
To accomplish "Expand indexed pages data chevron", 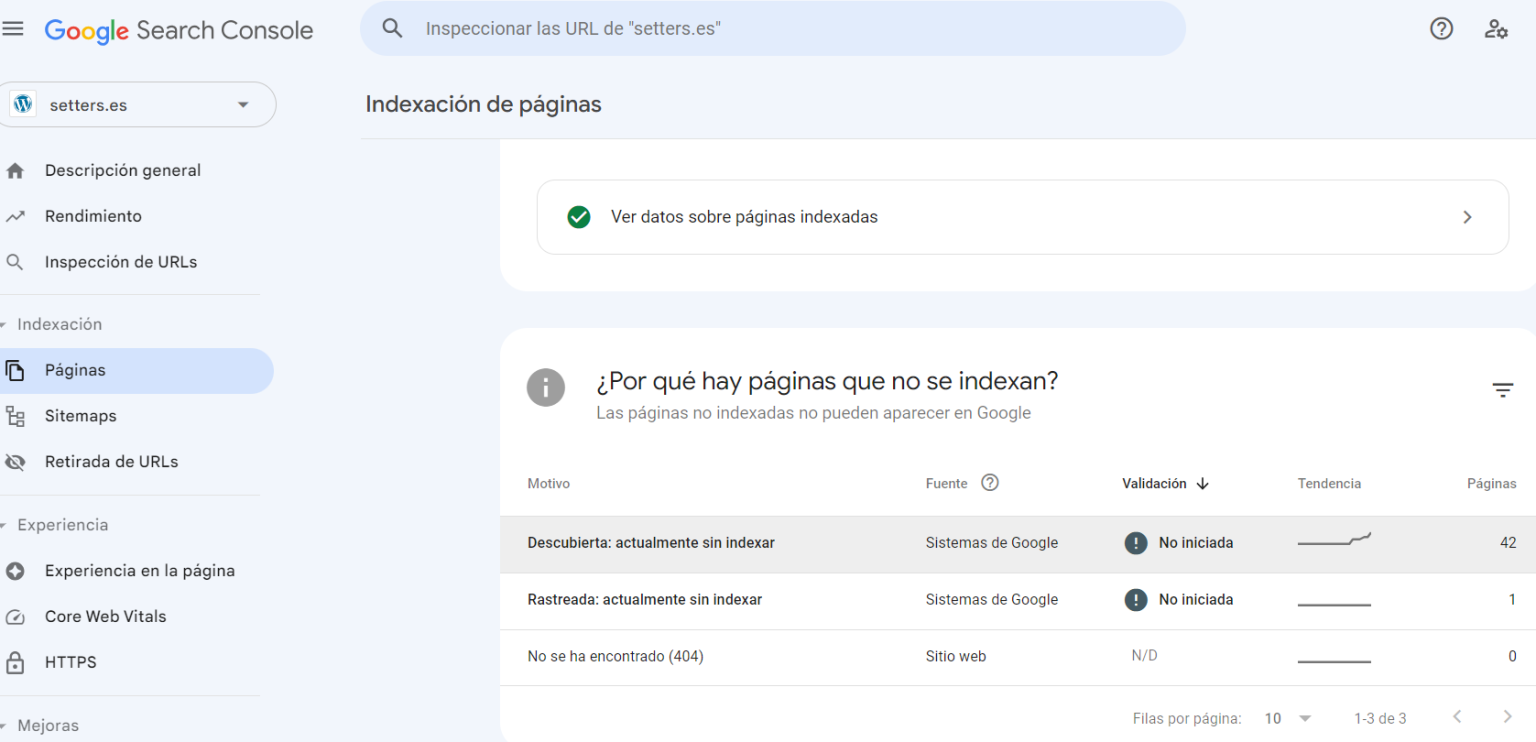I will tap(1467, 217).
